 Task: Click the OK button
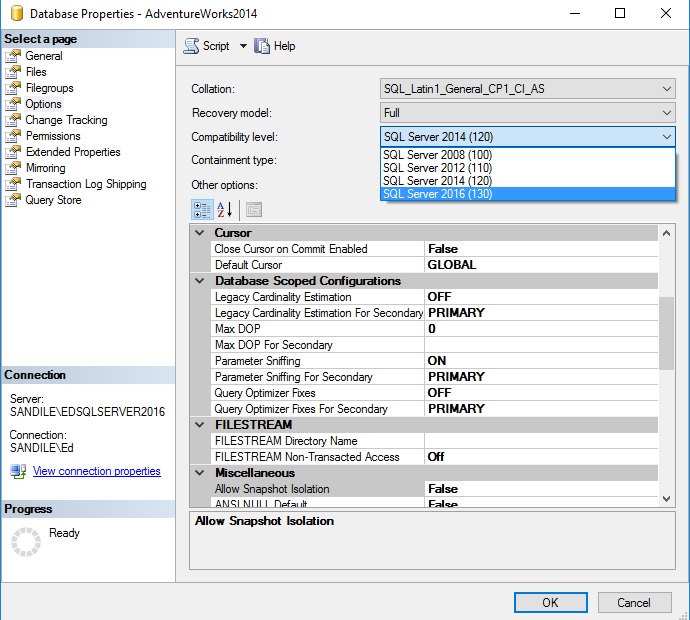[x=550, y=602]
